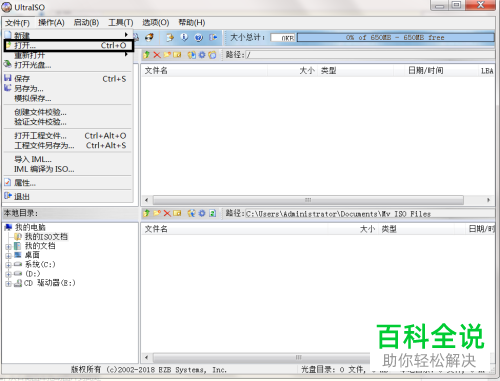Click the ISO pane 路径 field
The height and width of the screenshot is (381, 500).
(x=370, y=55)
